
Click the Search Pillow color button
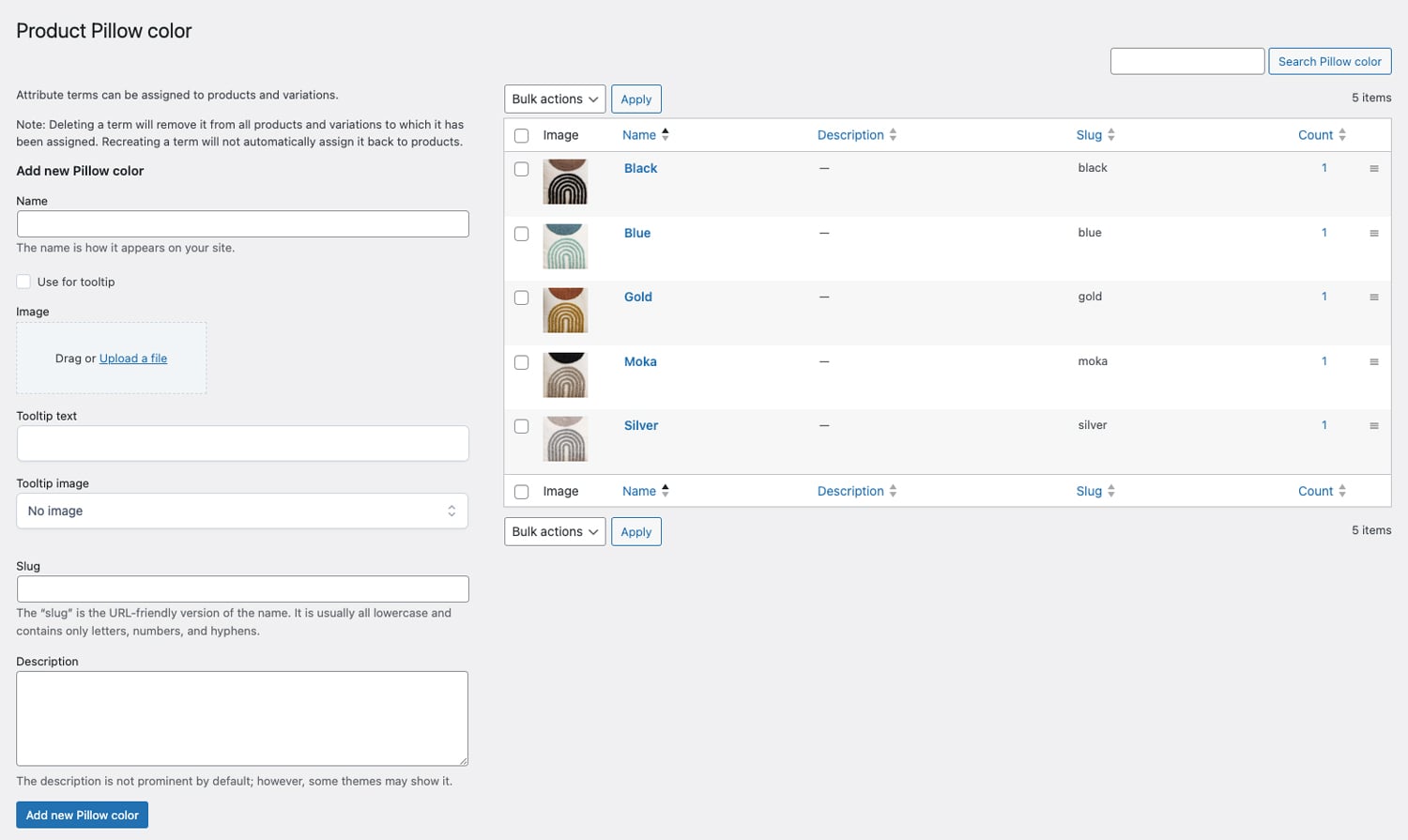click(x=1329, y=62)
